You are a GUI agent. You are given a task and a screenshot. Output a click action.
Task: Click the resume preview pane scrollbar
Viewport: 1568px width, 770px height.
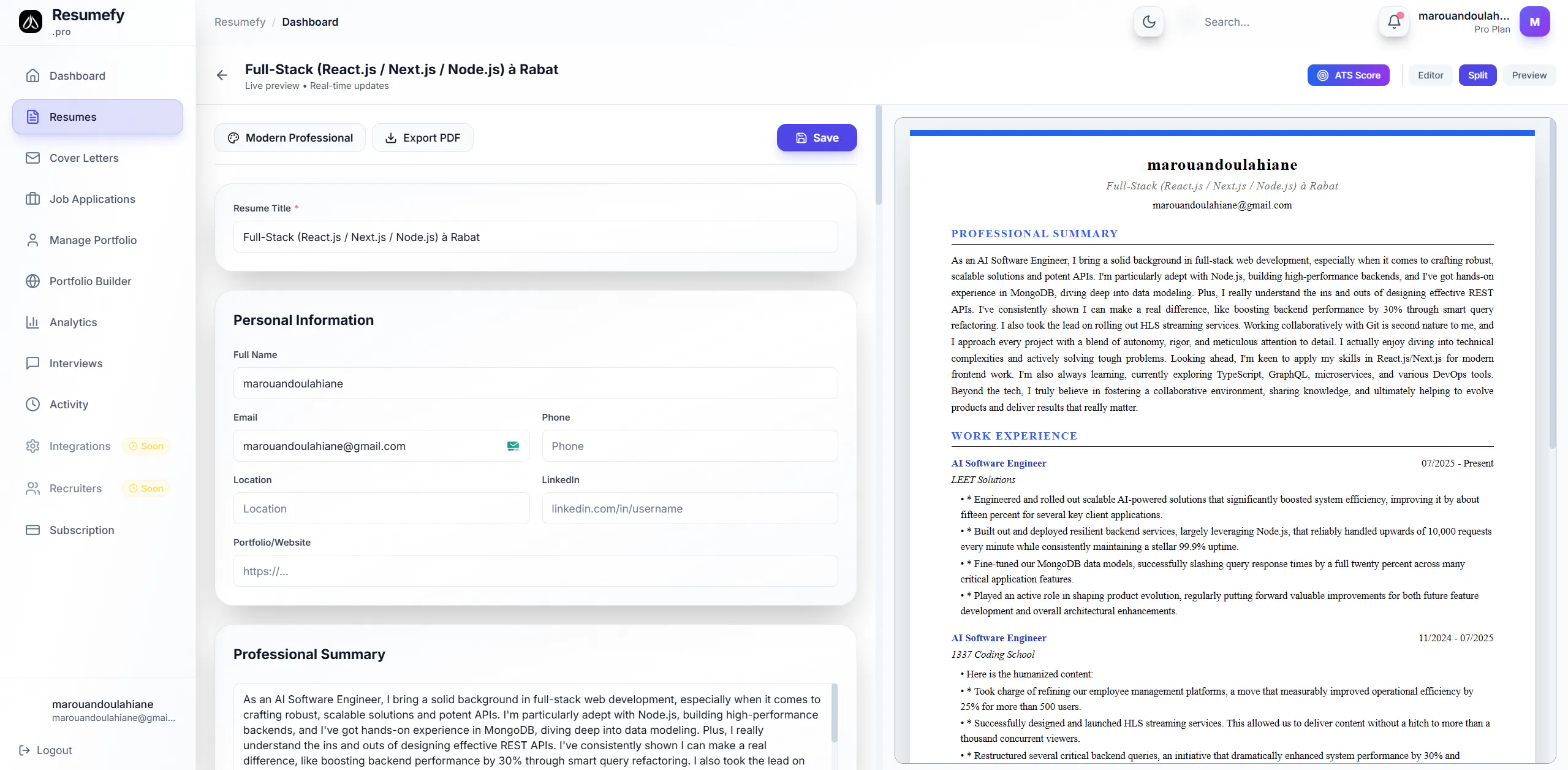1551,283
